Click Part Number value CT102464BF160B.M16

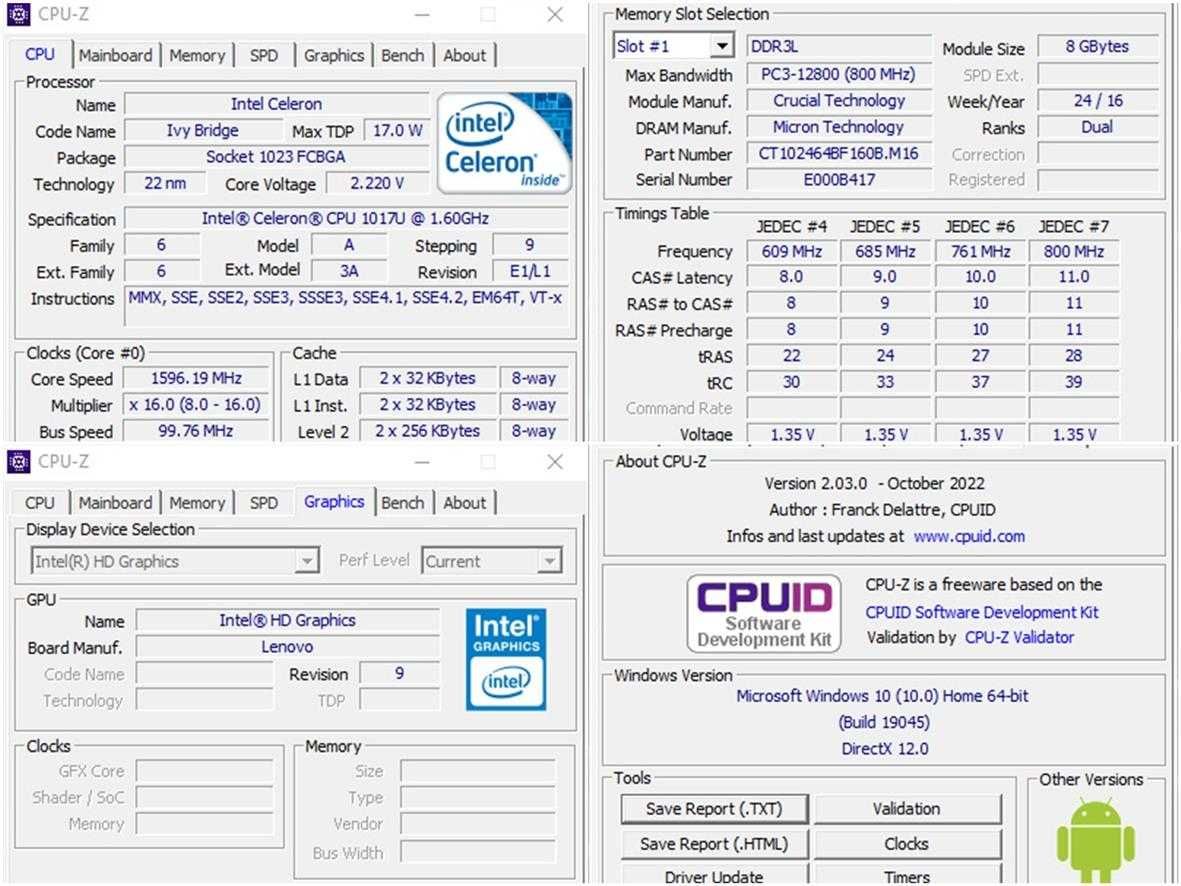[x=839, y=153]
